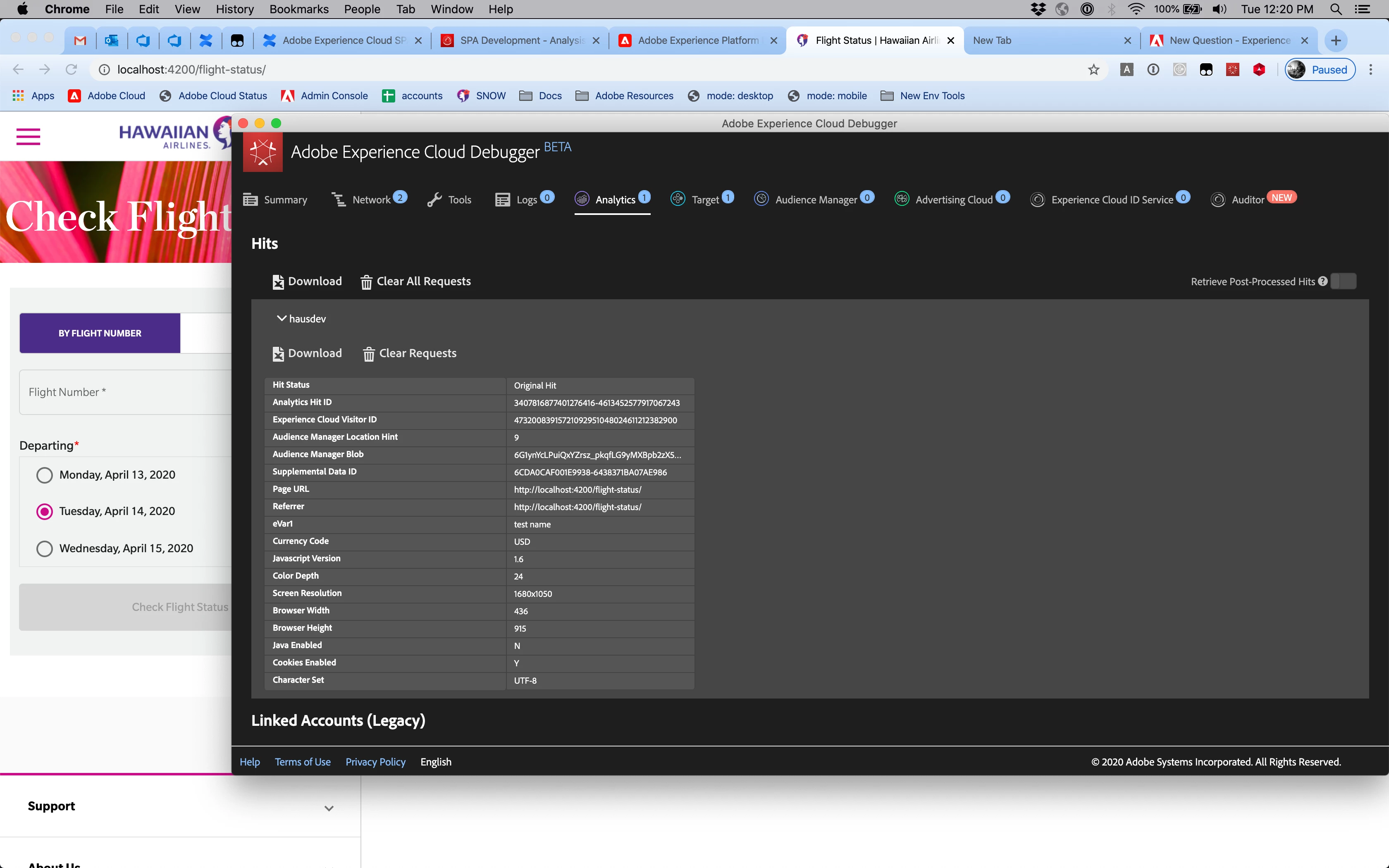Click the BY FLIGHT NUMBER button
The width and height of the screenshot is (1389, 868).
tap(100, 333)
